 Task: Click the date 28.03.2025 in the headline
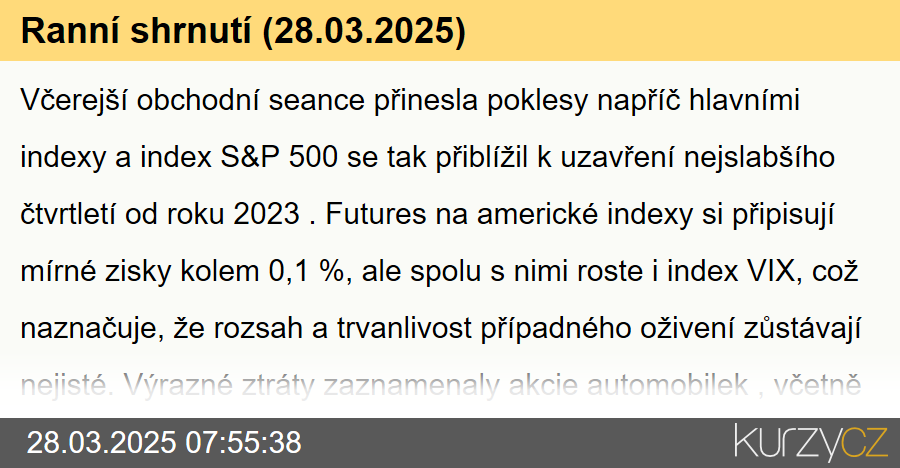pos(363,30)
